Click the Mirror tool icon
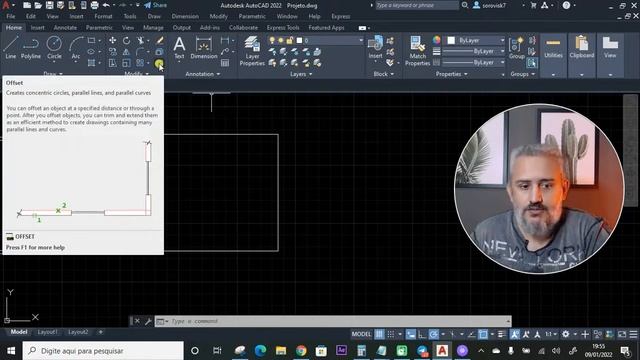 127,52
